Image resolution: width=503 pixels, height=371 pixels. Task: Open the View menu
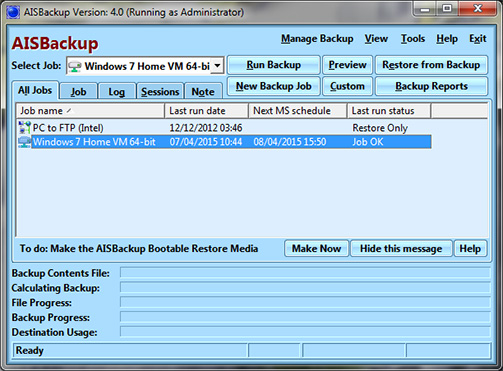click(376, 39)
